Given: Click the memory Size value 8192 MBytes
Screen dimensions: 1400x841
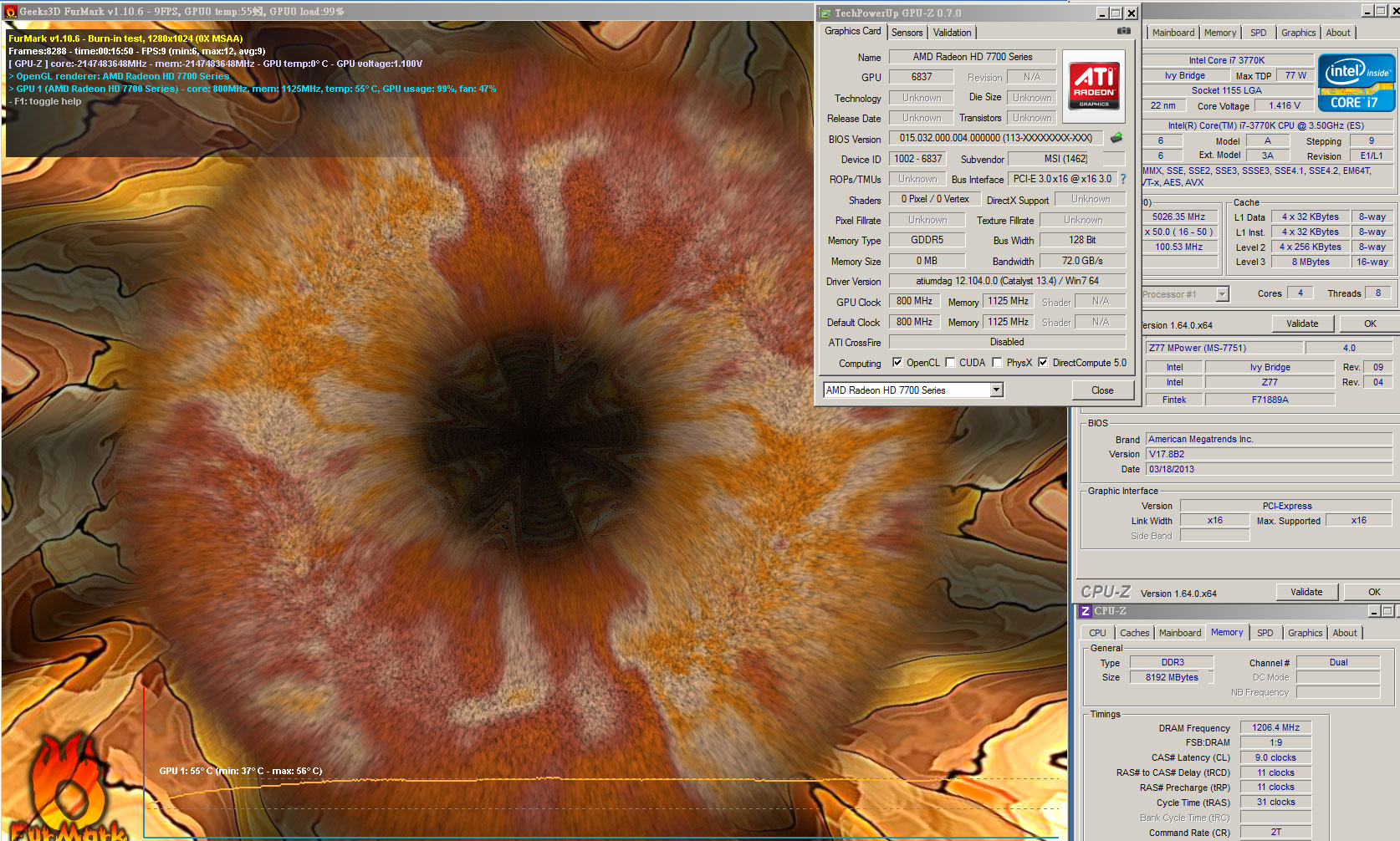Looking at the screenshot, I should pos(1172,677).
